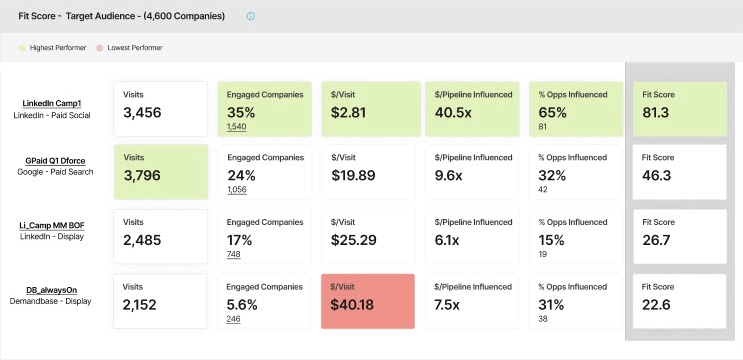Select the 40.5x Pipeline Influenced card
The image size is (743, 360).
coord(472,109)
